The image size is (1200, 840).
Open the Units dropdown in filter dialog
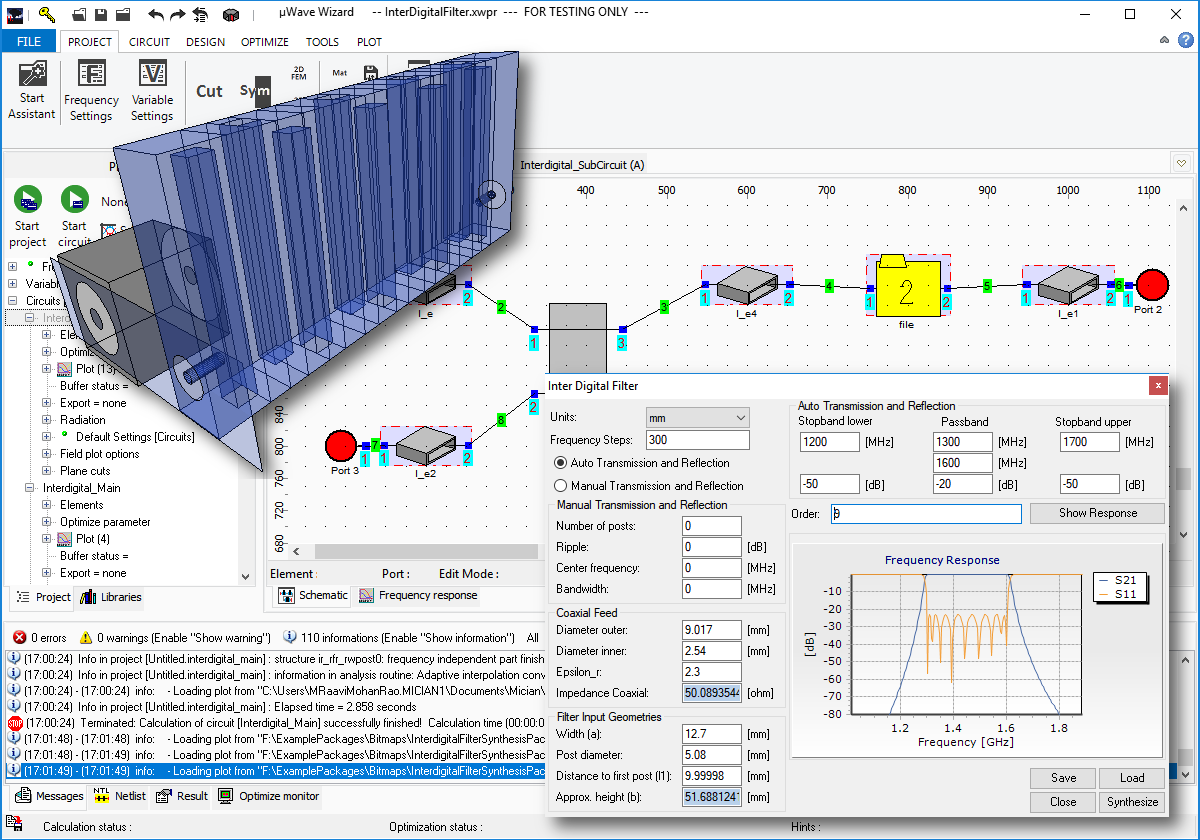[x=697, y=417]
